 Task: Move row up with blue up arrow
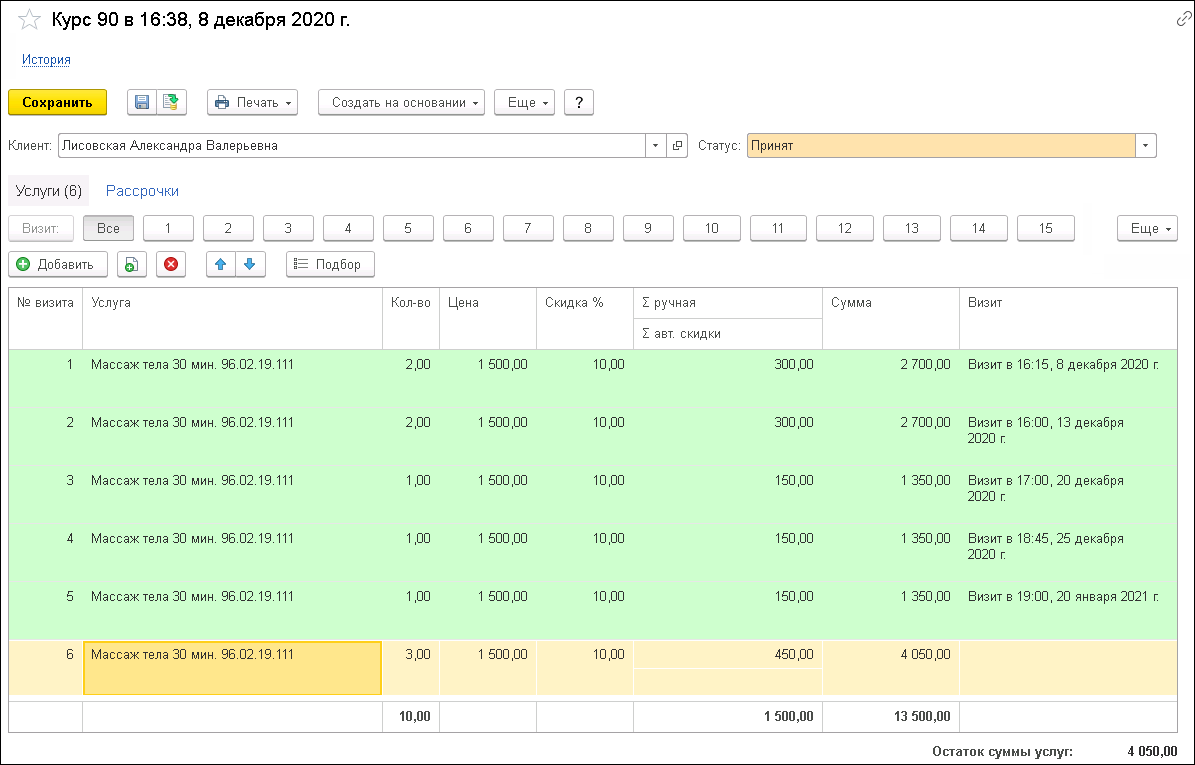tap(221, 264)
